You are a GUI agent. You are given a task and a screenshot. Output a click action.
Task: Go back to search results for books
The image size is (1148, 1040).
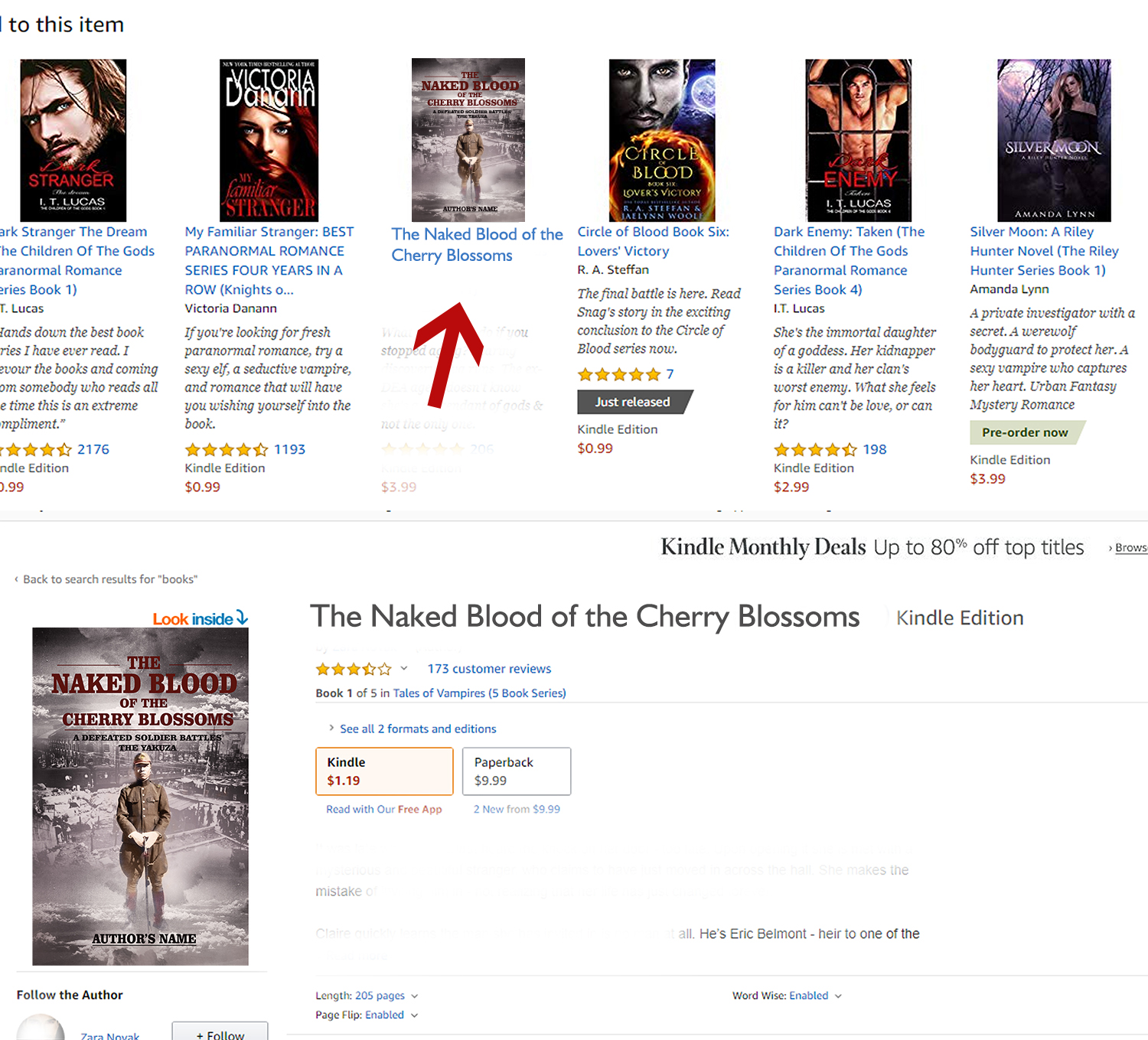(x=109, y=579)
